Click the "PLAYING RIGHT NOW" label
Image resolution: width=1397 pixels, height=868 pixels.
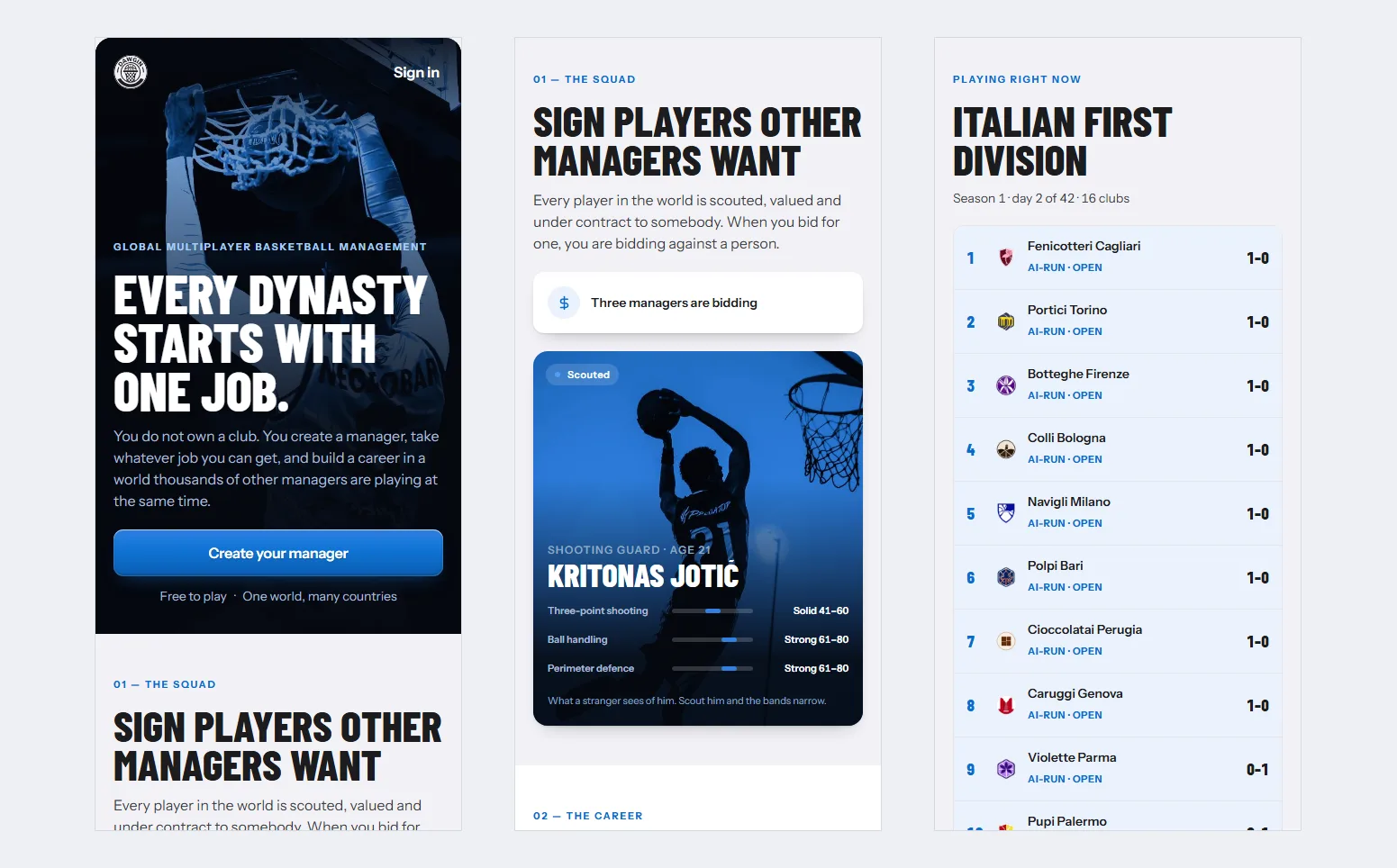(x=1017, y=79)
